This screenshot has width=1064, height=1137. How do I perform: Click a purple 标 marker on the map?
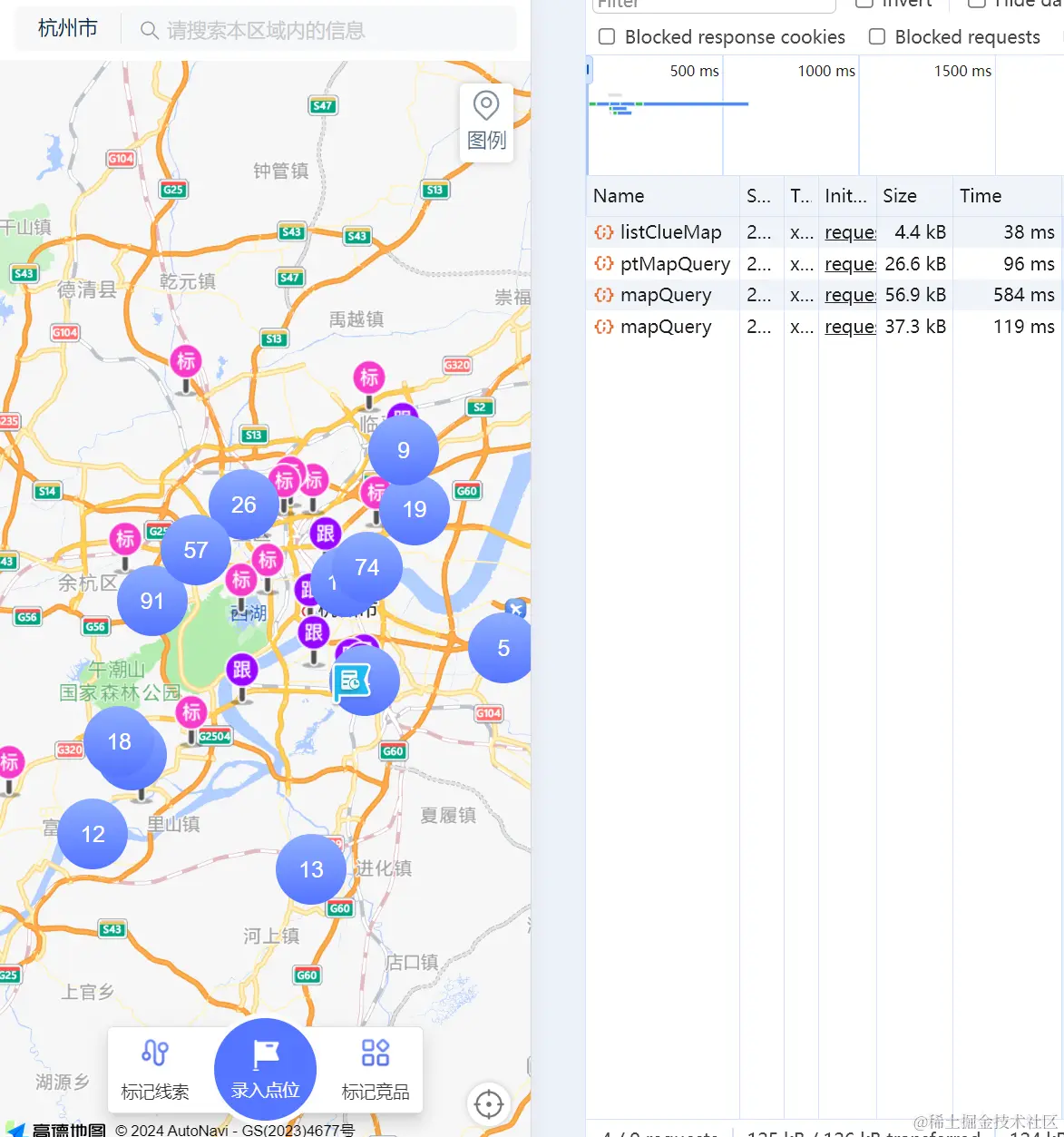click(x=186, y=361)
